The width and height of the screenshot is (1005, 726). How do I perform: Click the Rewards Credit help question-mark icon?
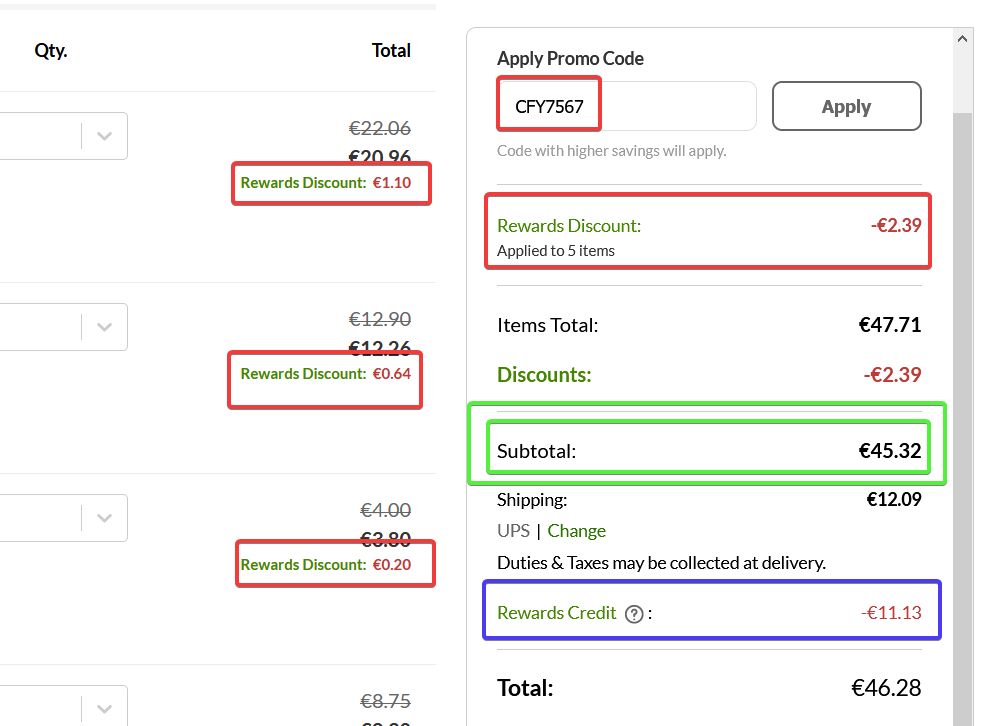[634, 614]
